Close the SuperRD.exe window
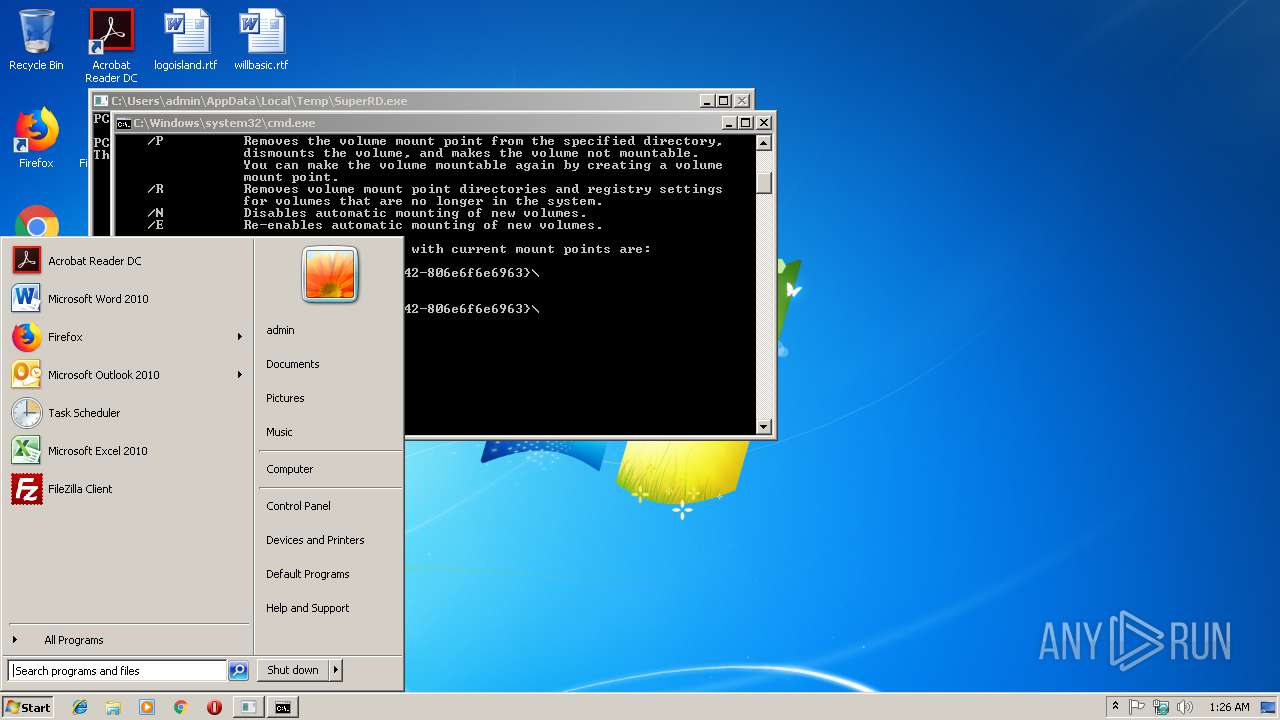The image size is (1280, 720). 742,101
